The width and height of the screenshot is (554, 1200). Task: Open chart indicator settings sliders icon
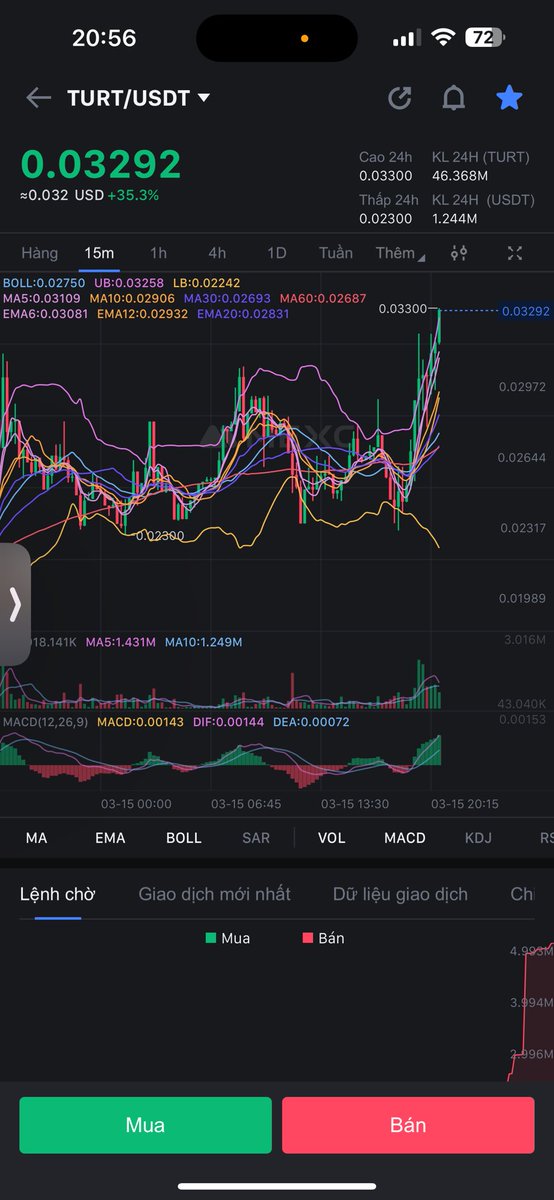tap(459, 253)
